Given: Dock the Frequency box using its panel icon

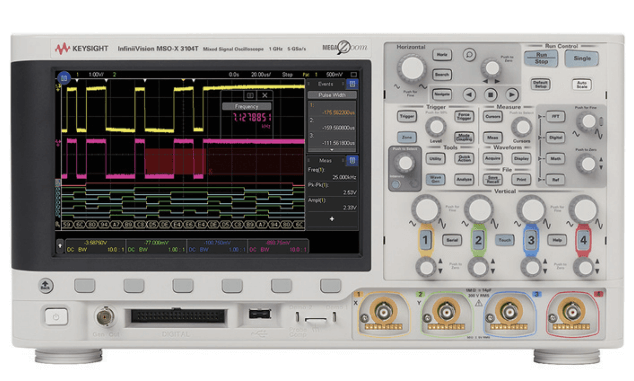Looking at the screenshot, I should 250,95.
